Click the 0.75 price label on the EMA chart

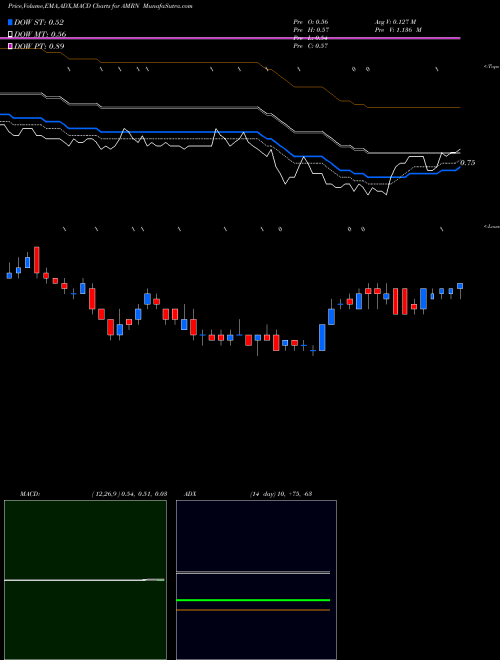468,163
